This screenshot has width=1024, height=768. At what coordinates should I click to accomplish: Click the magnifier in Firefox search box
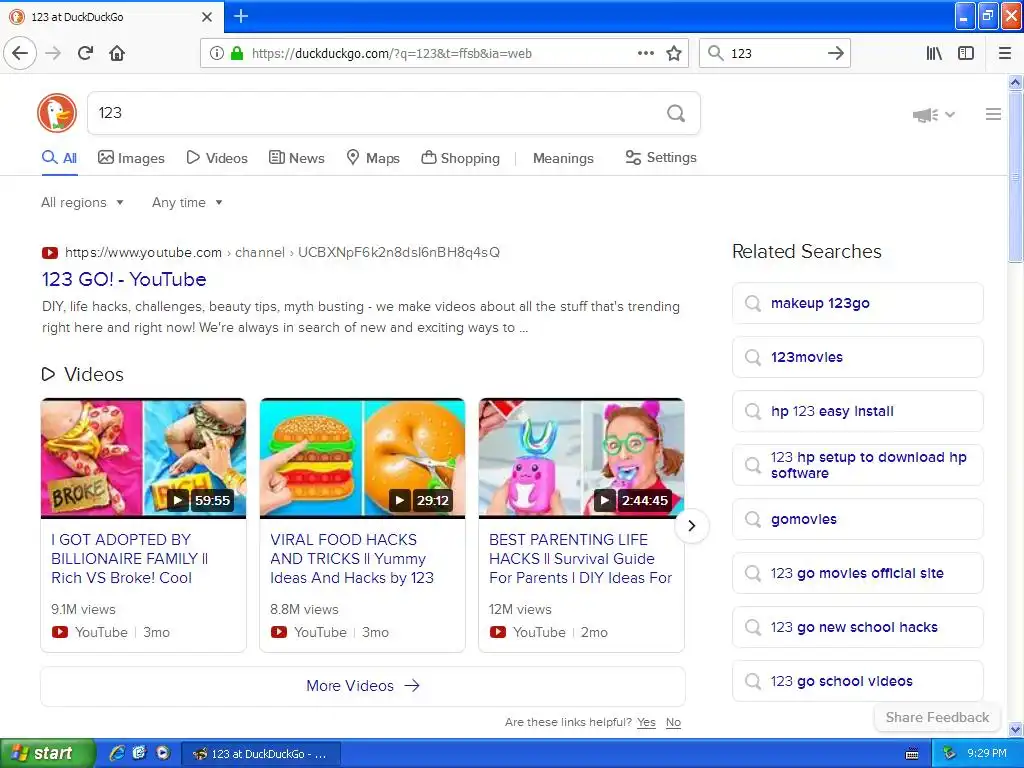tap(716, 53)
